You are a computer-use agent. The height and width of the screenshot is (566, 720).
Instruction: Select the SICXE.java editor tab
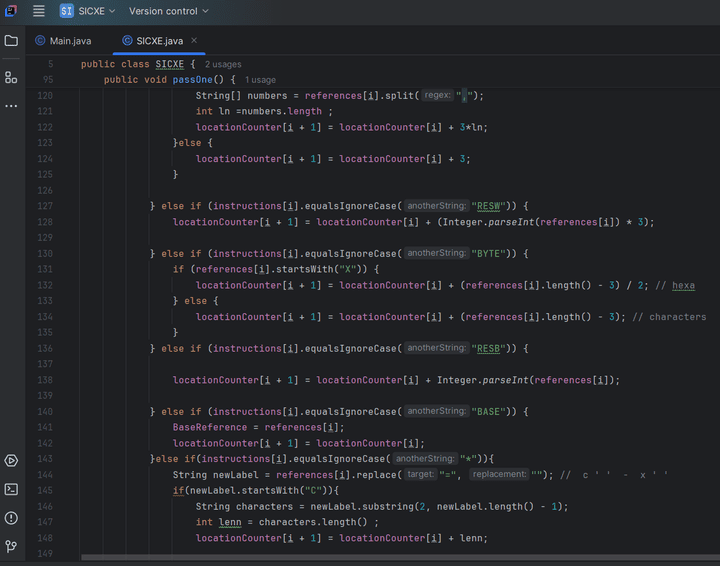pos(159,41)
